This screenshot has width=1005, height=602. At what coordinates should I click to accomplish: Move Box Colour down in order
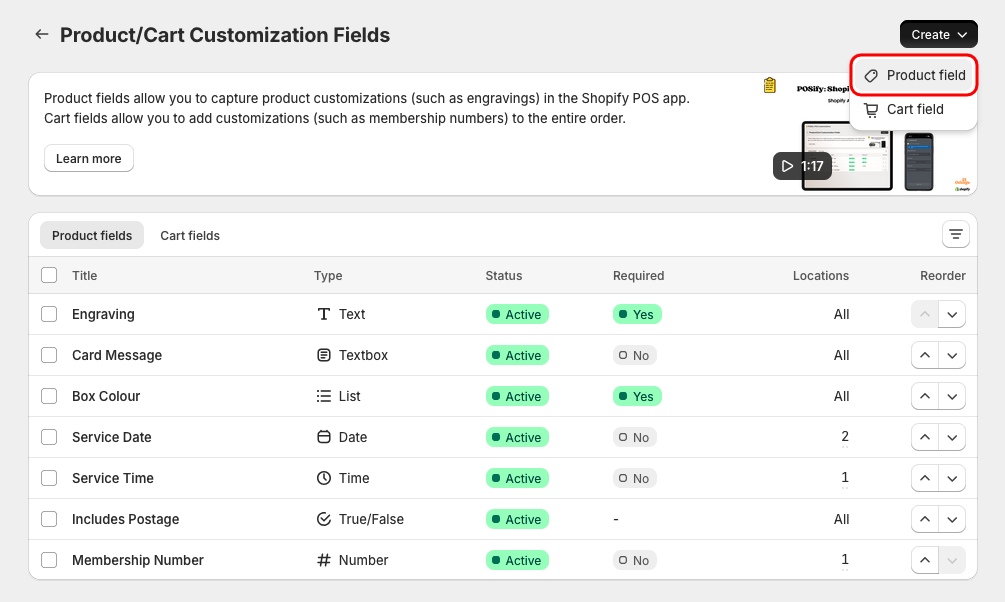(952, 396)
